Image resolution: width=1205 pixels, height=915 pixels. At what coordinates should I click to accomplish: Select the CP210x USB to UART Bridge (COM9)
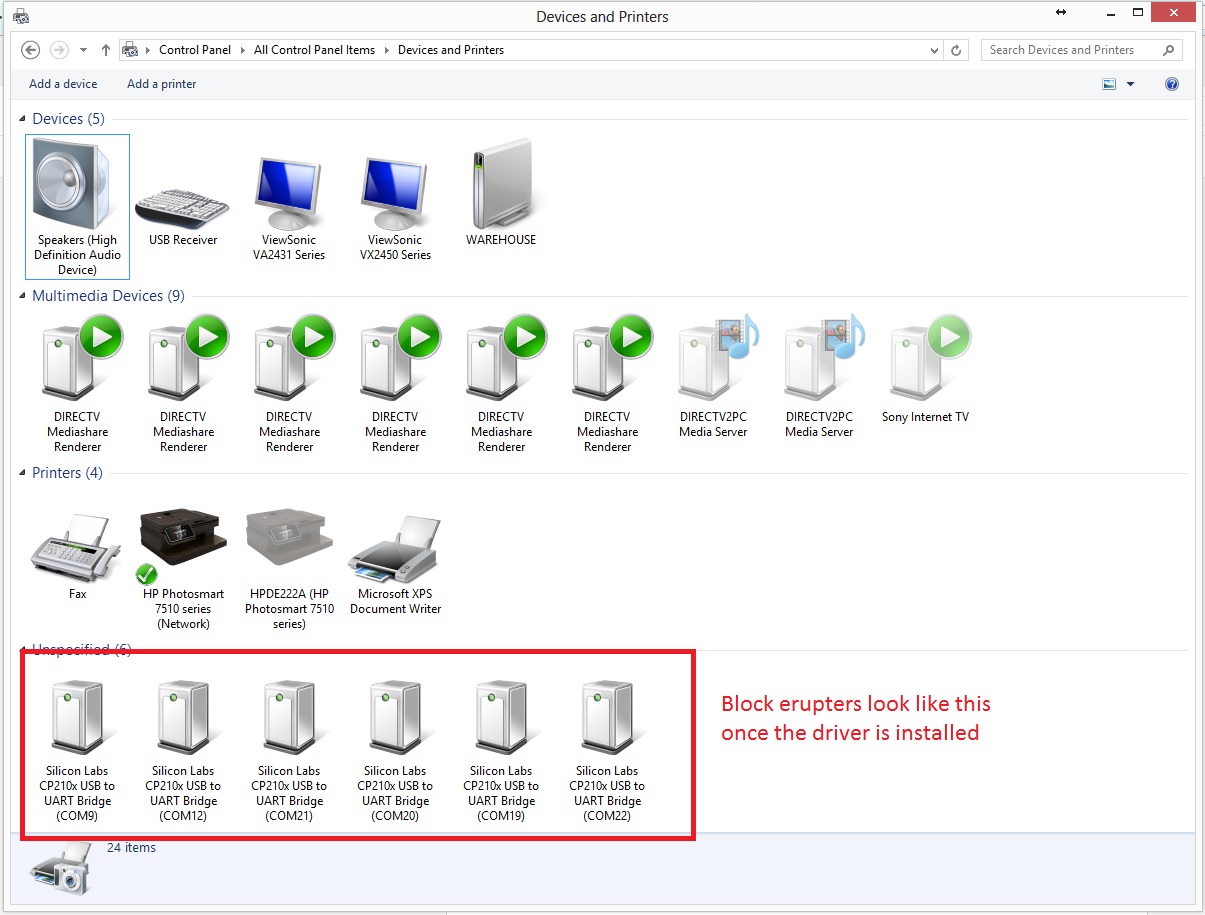(77, 750)
